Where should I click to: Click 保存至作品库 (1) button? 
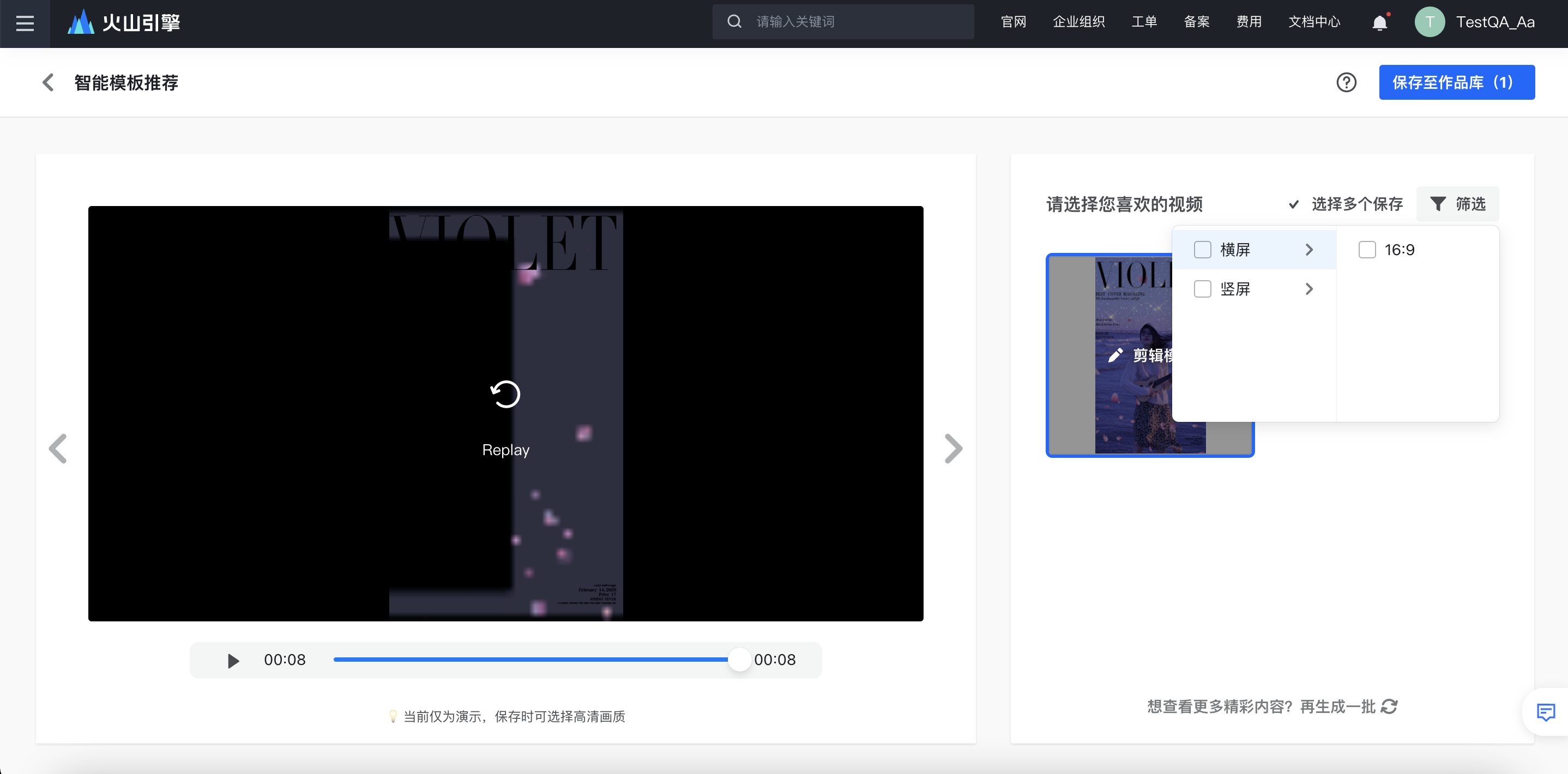[x=1457, y=82]
